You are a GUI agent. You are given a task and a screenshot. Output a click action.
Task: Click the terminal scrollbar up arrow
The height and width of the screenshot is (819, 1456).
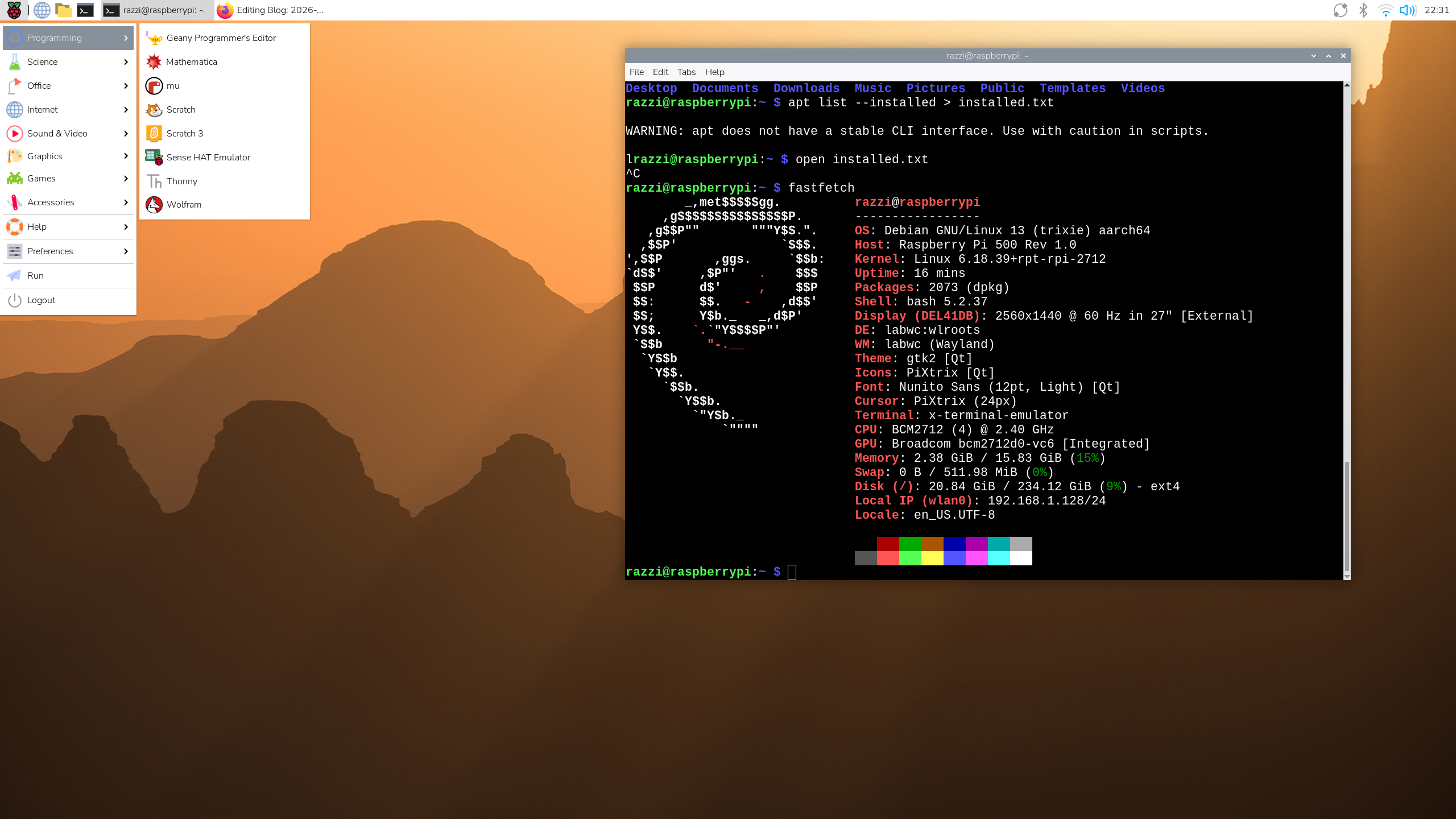1347,85
